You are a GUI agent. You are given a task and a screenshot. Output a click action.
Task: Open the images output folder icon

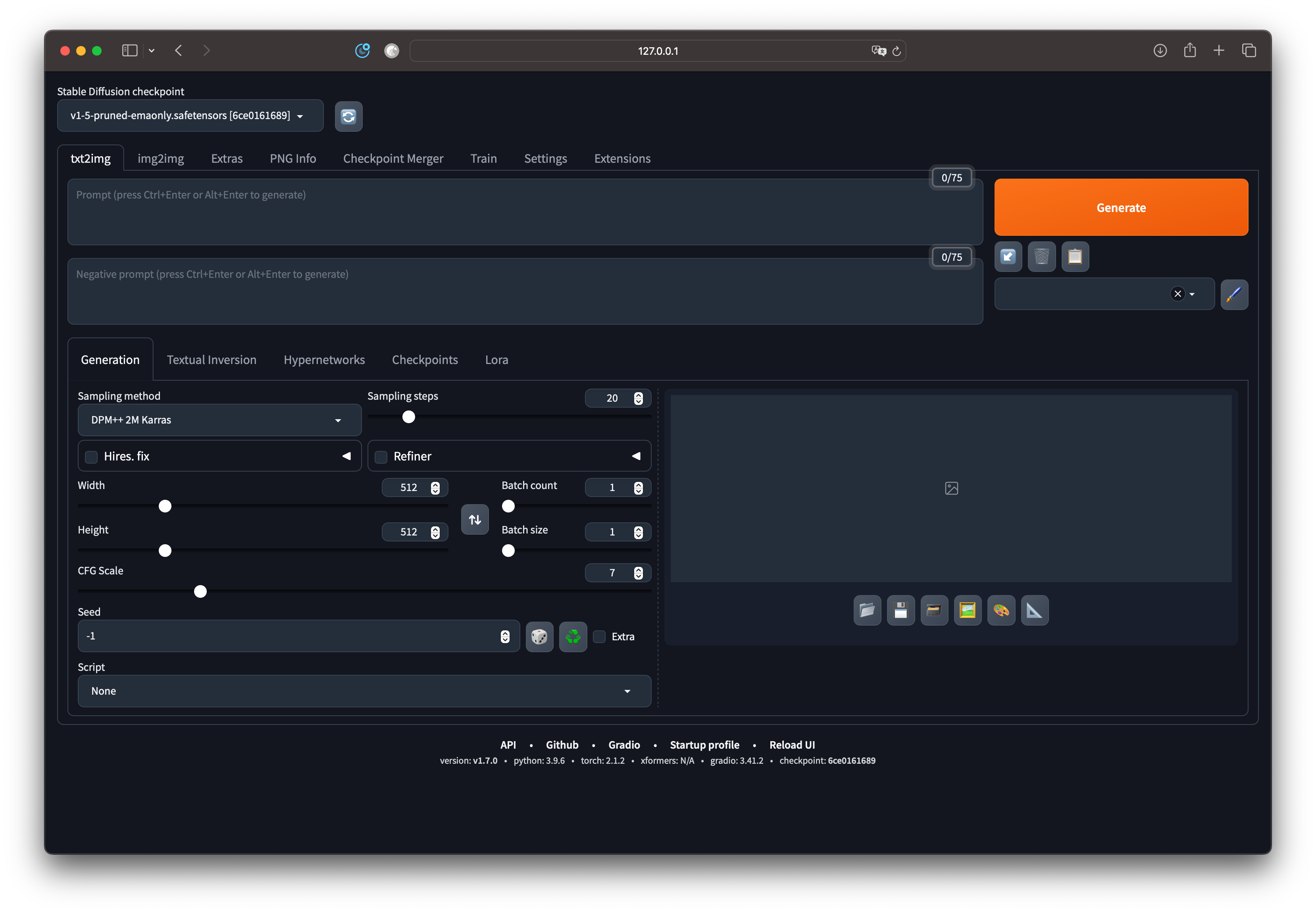click(866, 610)
